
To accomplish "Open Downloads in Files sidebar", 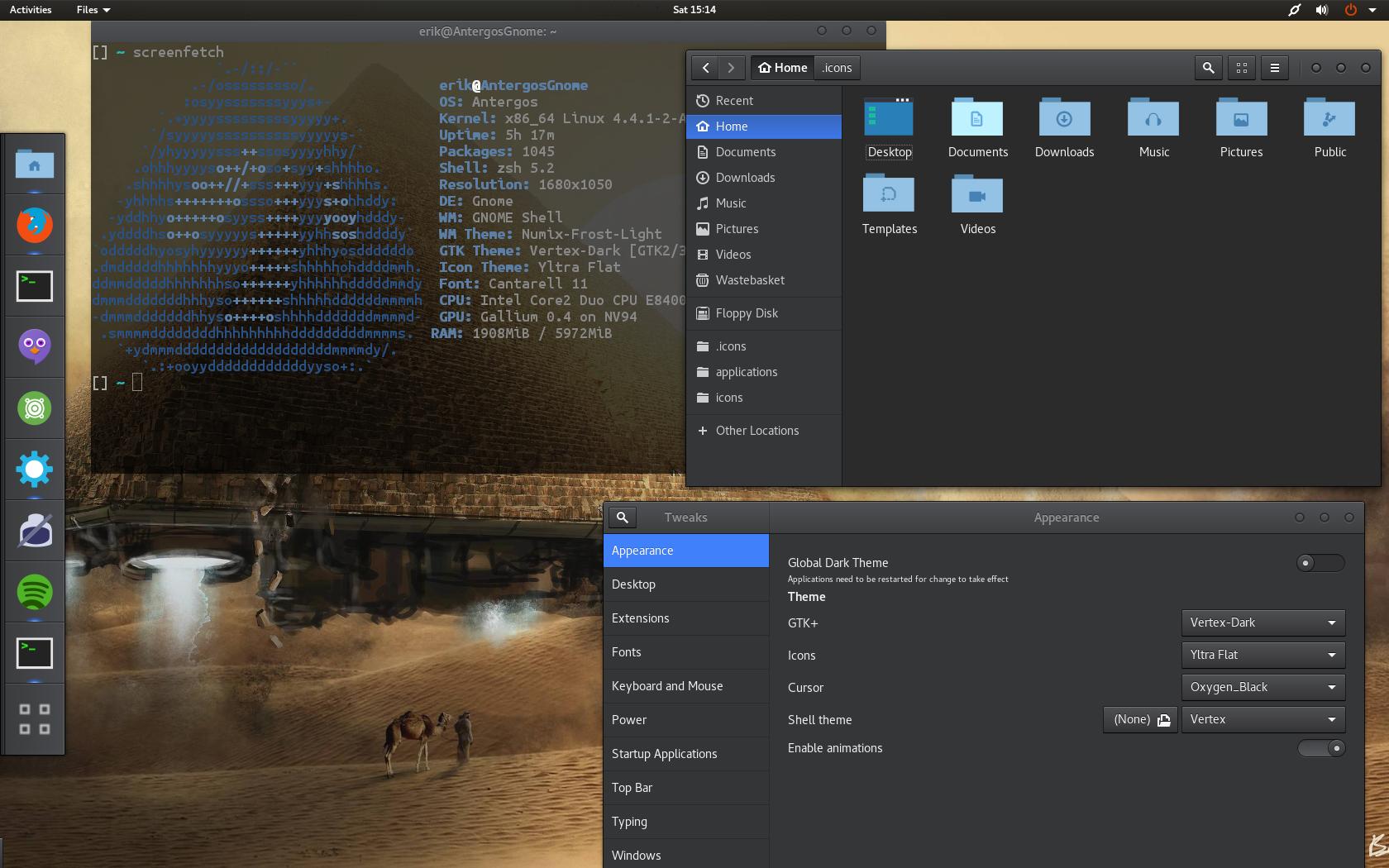I will 764,178.
